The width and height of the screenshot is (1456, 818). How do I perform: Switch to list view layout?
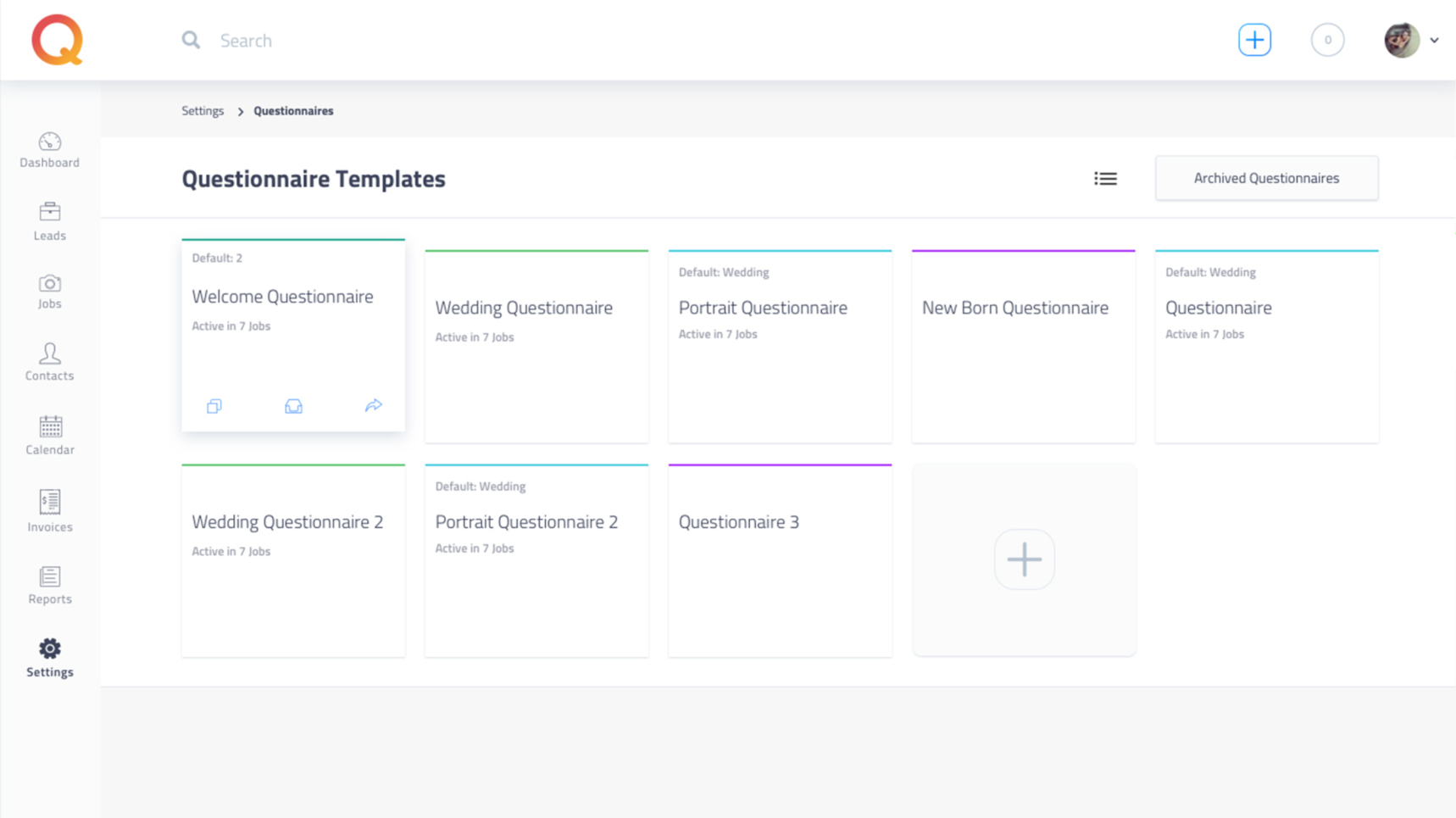[1105, 179]
